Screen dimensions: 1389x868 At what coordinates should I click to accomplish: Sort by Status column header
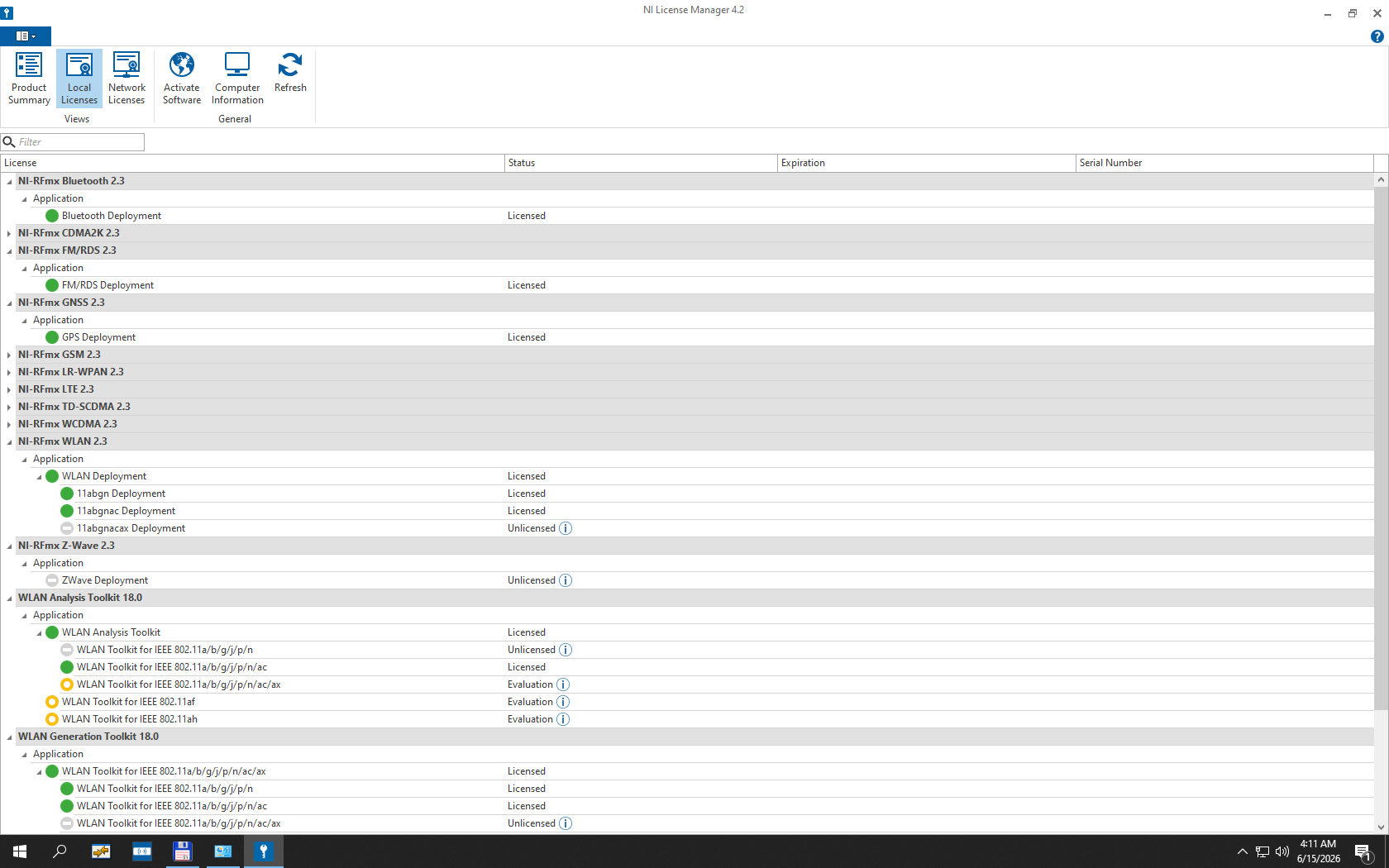coord(641,163)
